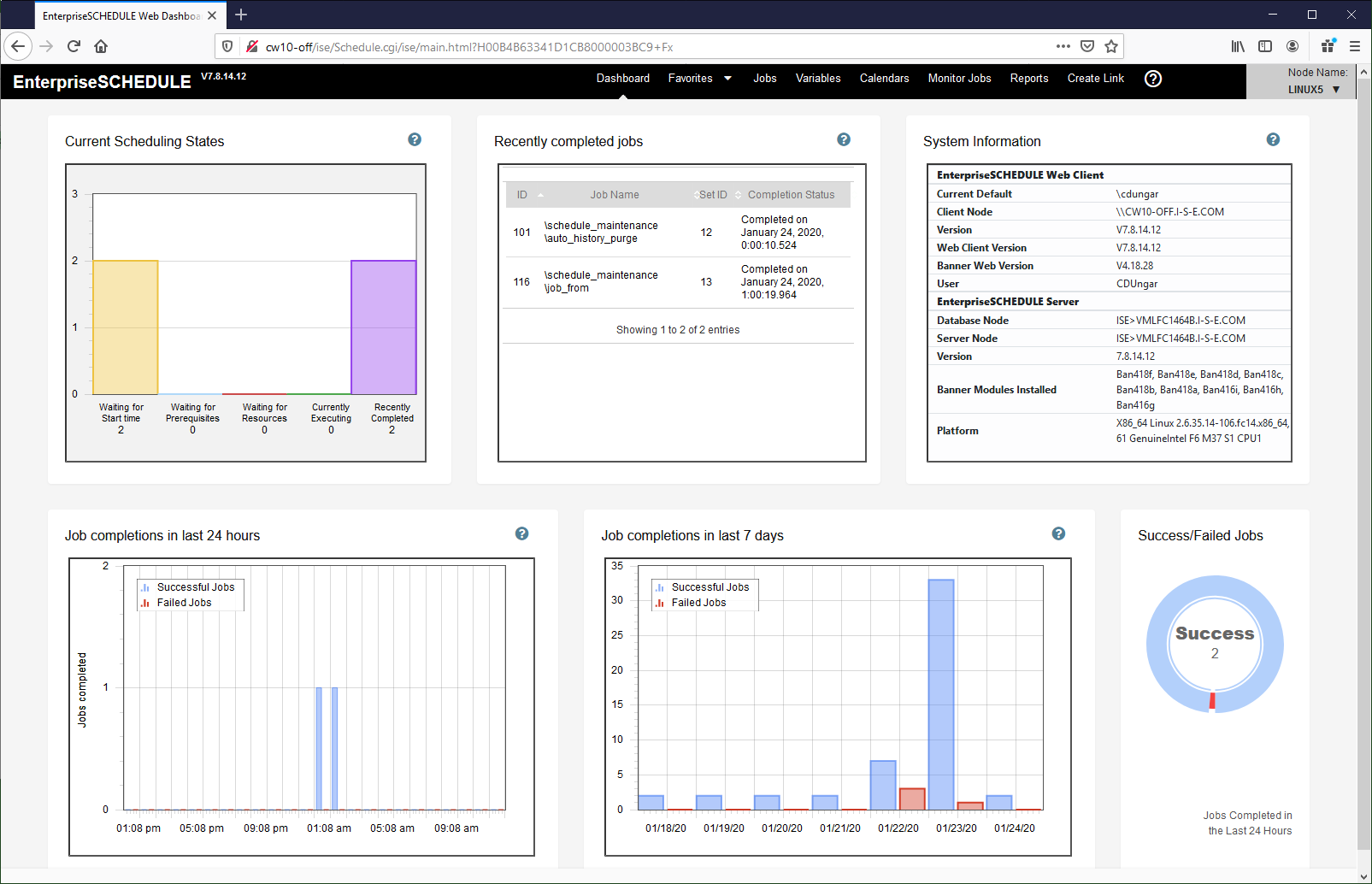
Task: Open help for System Information panel
Action: point(1273,139)
